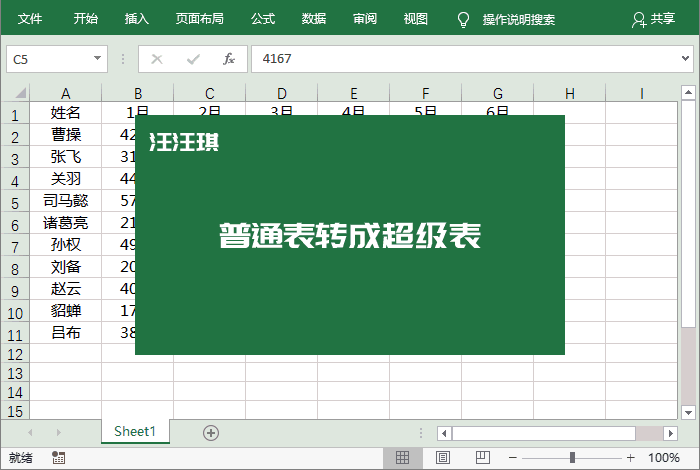Click the Select All corner triangle
The image size is (700, 470).
[21, 93]
